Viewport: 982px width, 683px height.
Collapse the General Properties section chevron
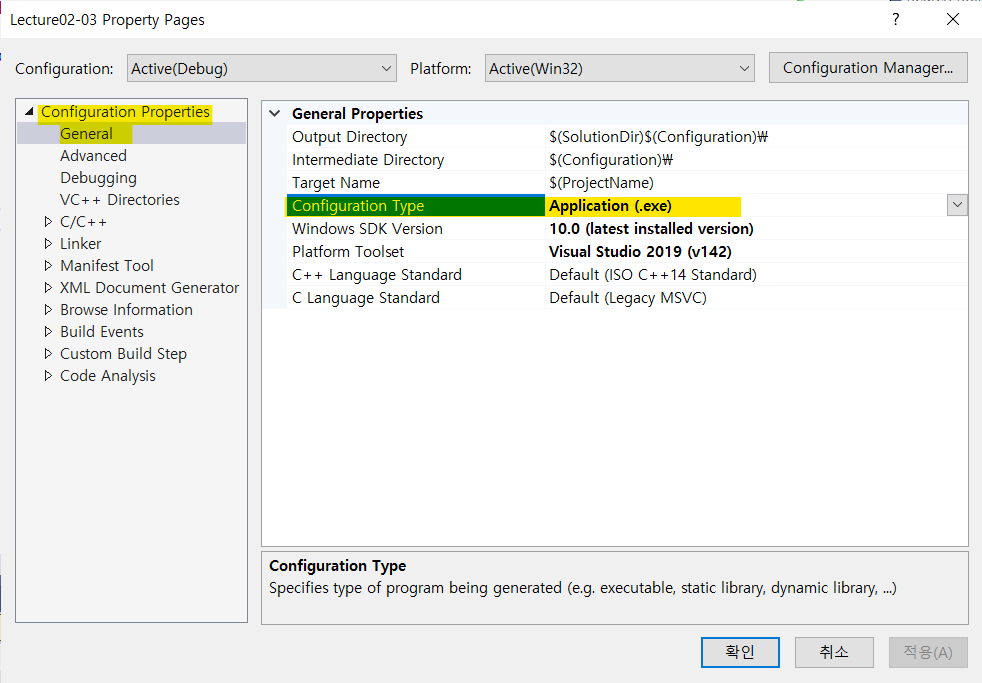pos(274,113)
